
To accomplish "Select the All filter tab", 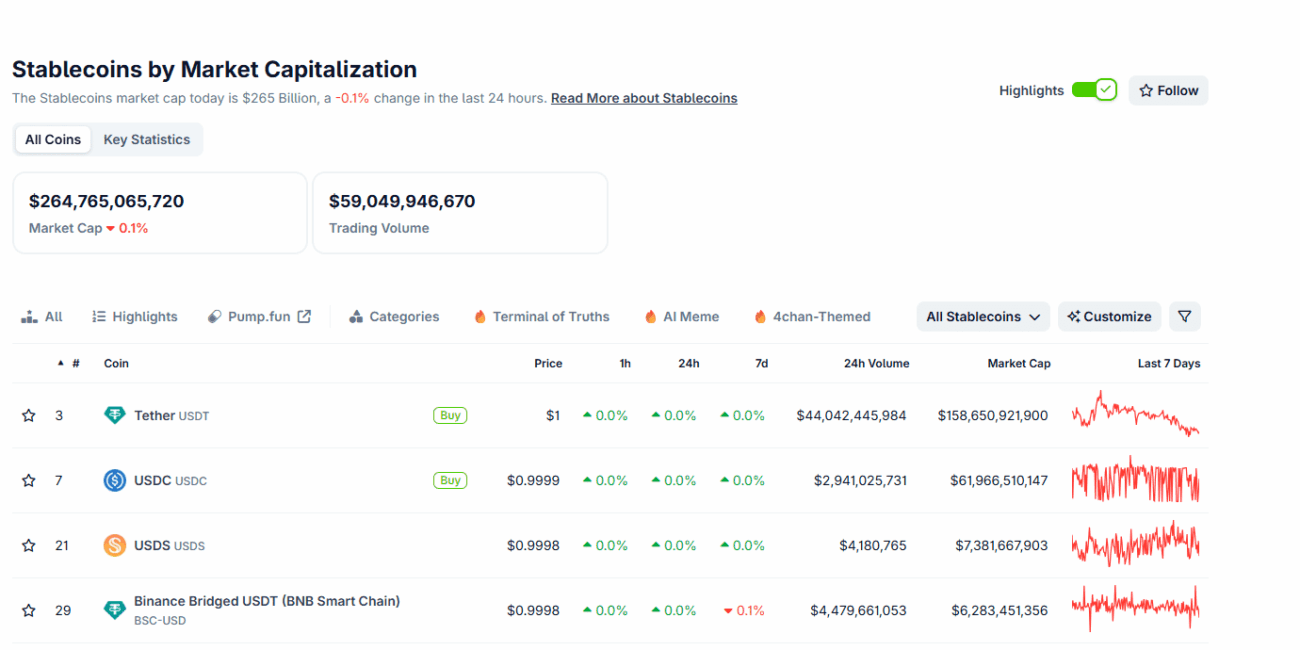I will [x=42, y=316].
